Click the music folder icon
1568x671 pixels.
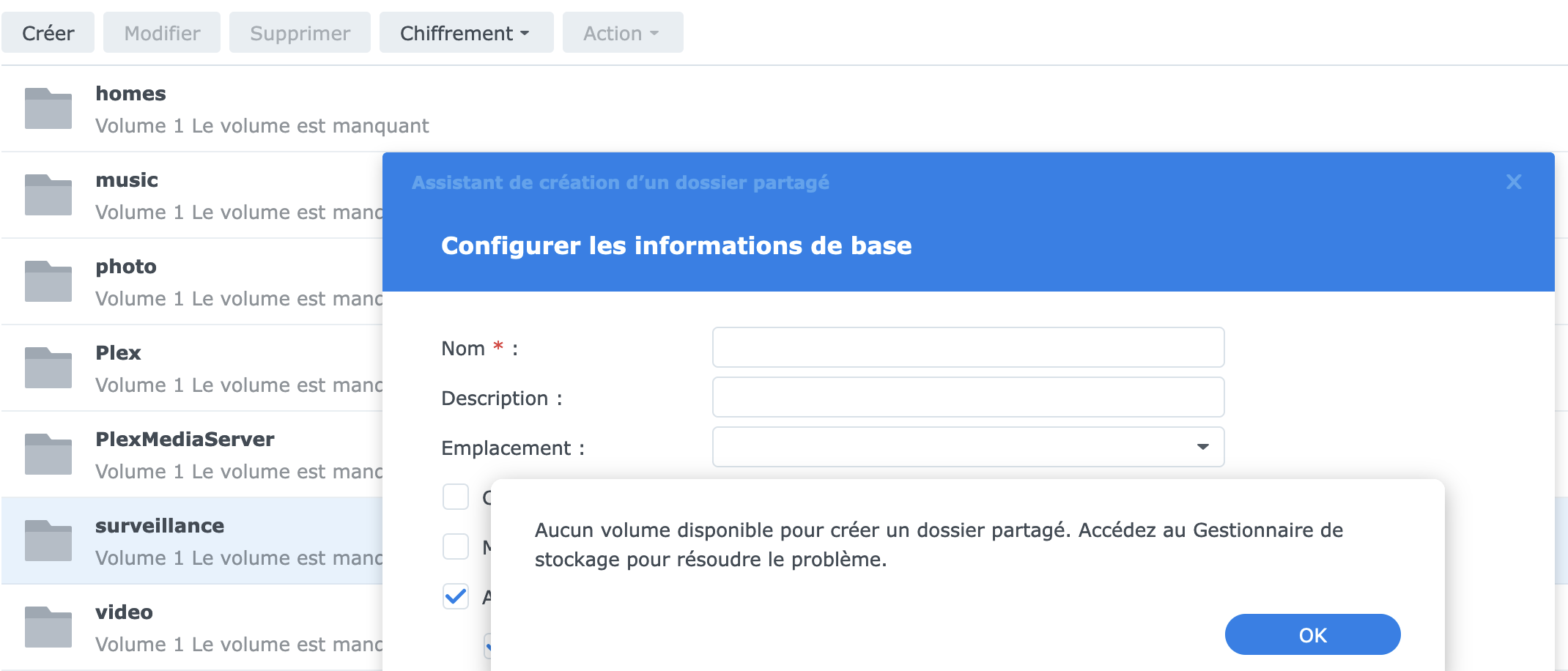coord(48,195)
